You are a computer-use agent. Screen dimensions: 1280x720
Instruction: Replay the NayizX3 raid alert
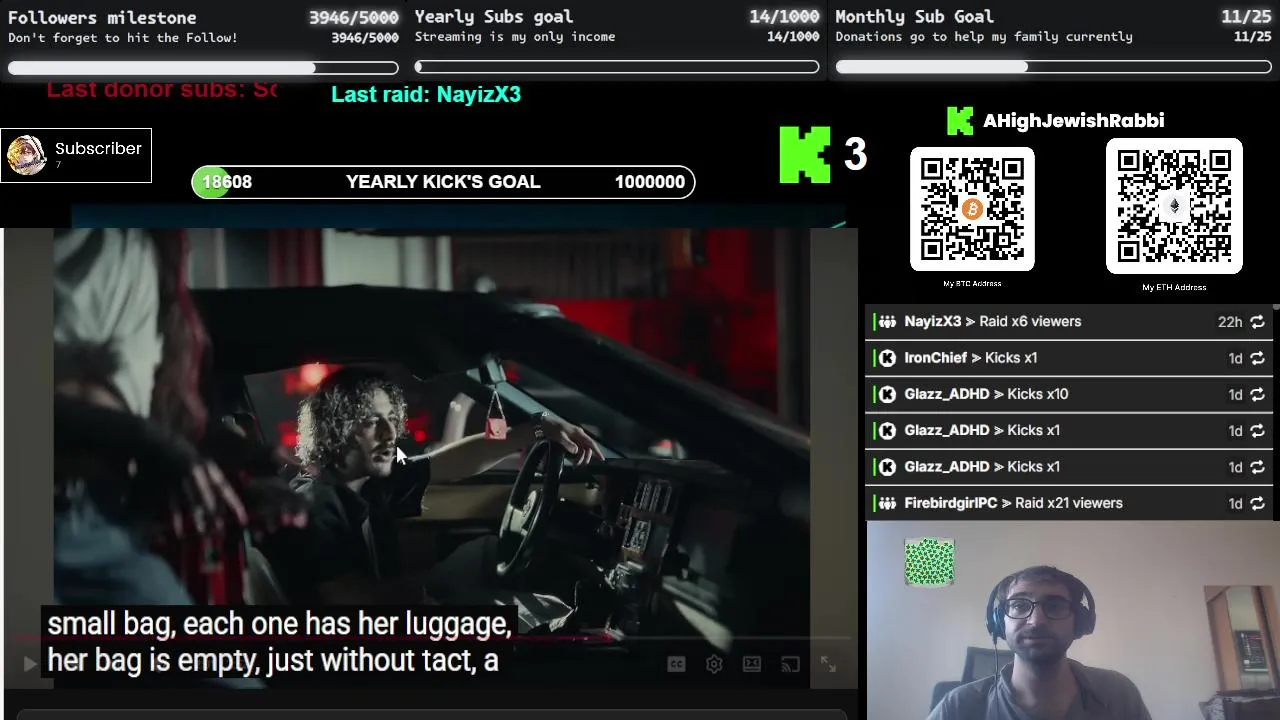click(x=1257, y=322)
